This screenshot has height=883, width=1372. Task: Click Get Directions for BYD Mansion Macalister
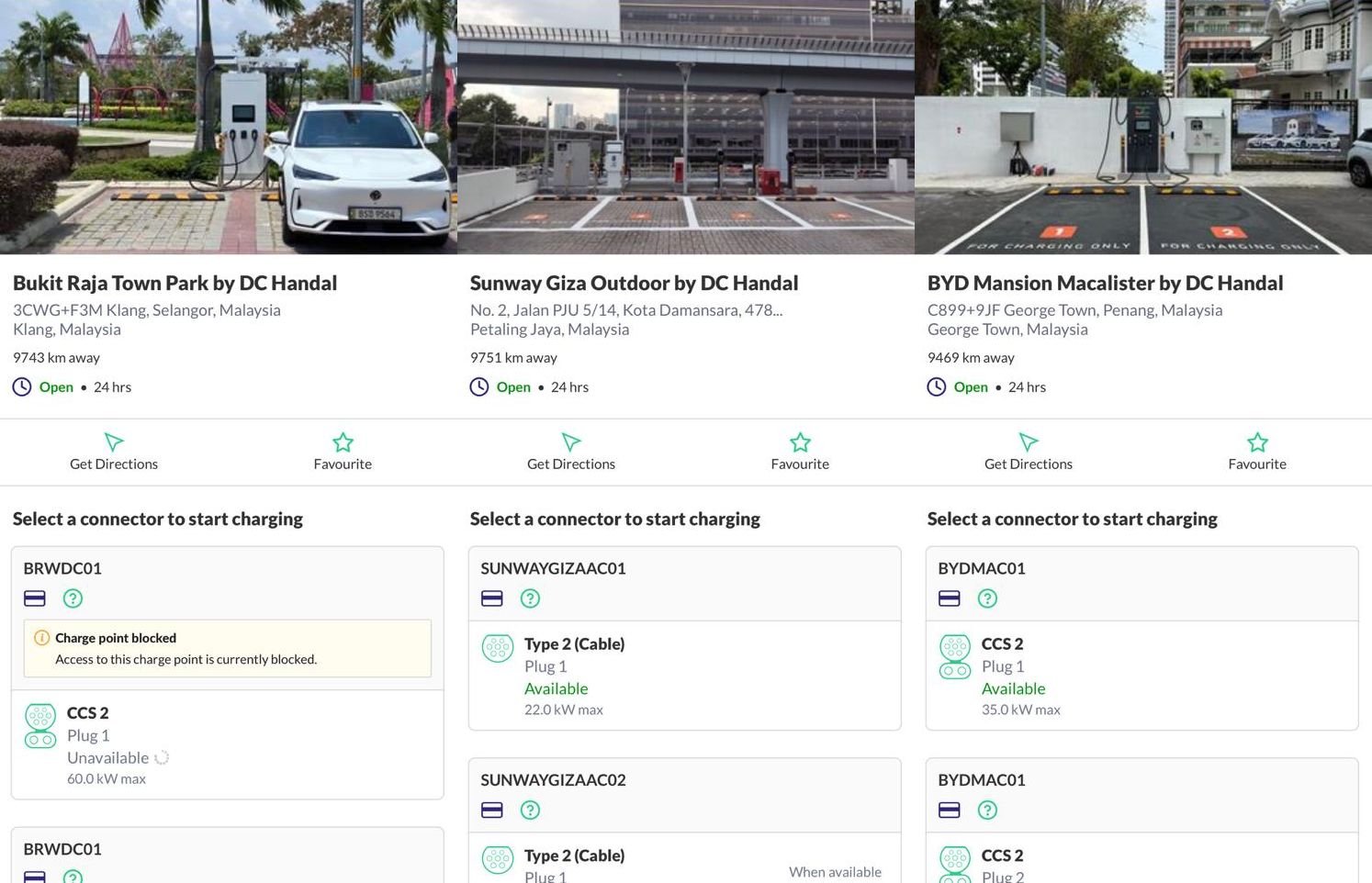pyautogui.click(x=1029, y=452)
